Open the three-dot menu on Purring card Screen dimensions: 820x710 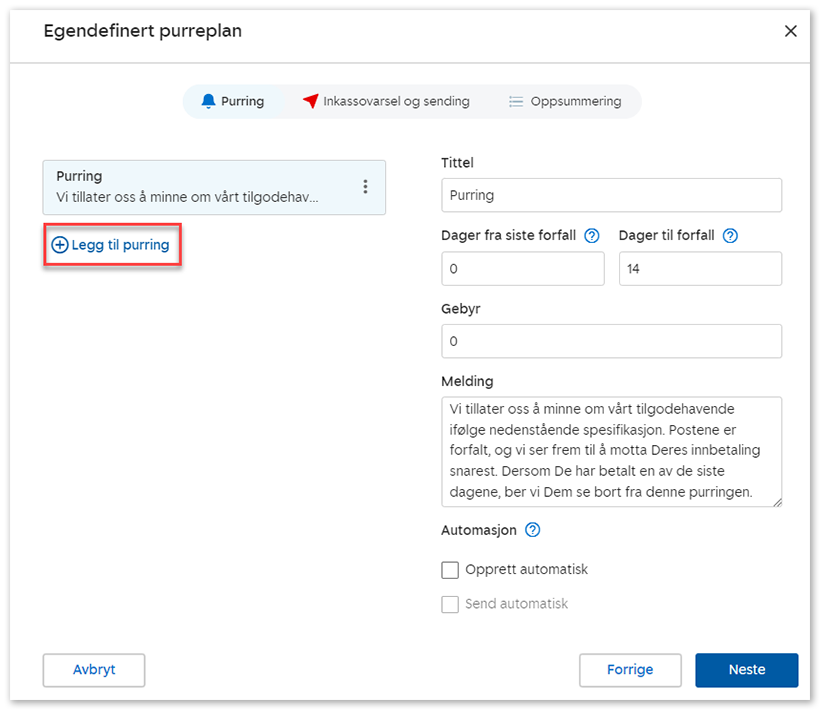(365, 187)
